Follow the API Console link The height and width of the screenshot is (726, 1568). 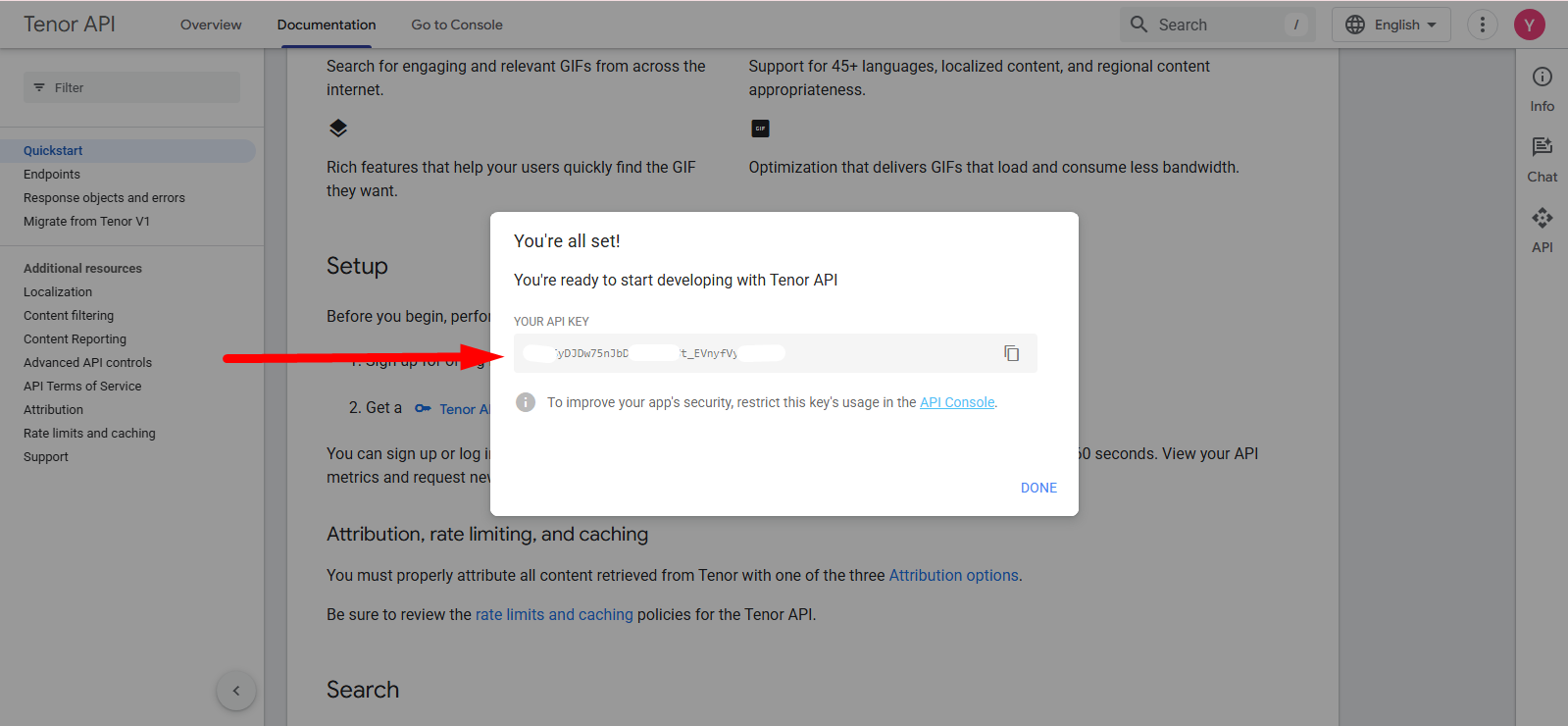(x=956, y=402)
